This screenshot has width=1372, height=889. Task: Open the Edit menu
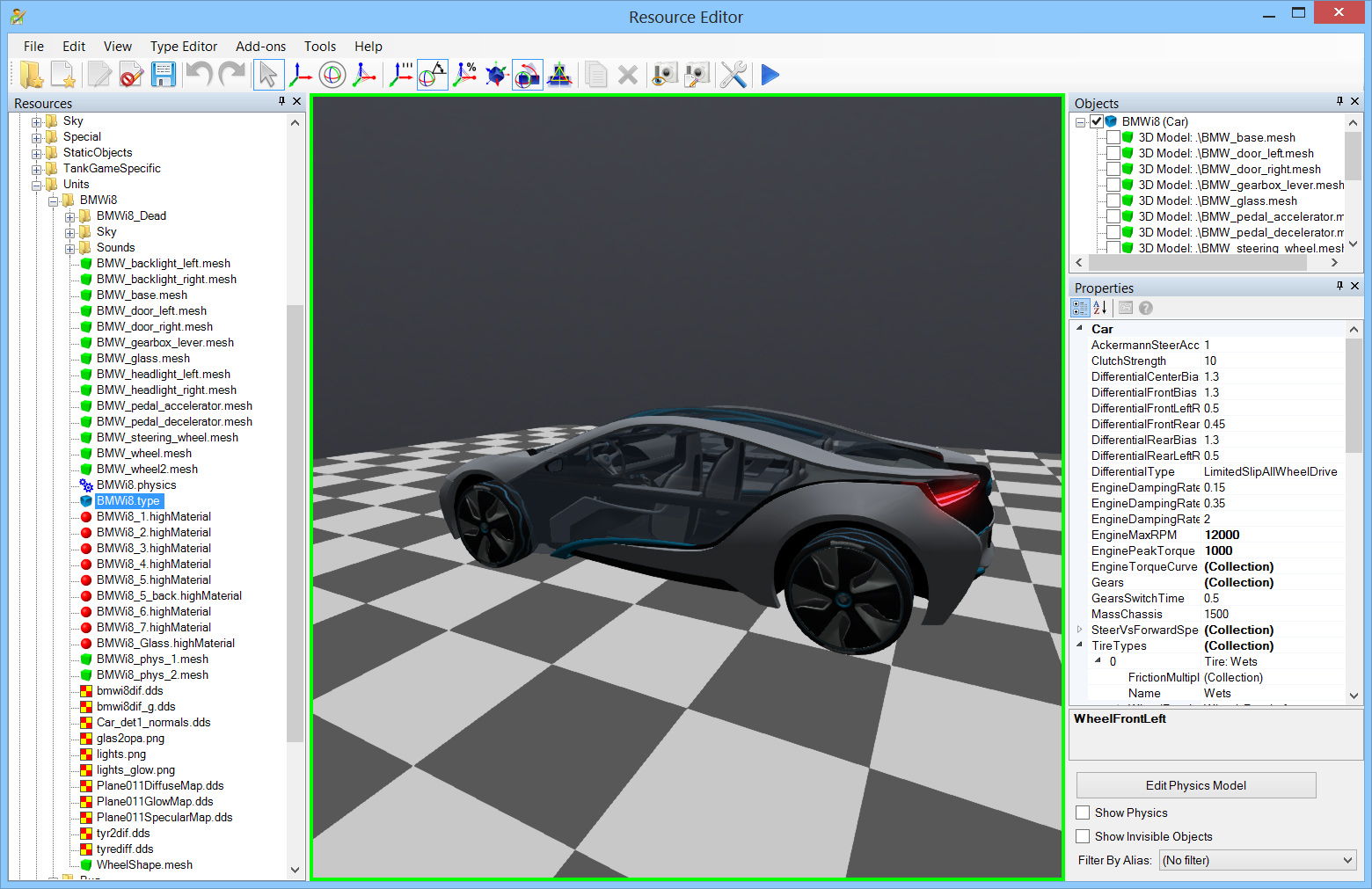(74, 47)
